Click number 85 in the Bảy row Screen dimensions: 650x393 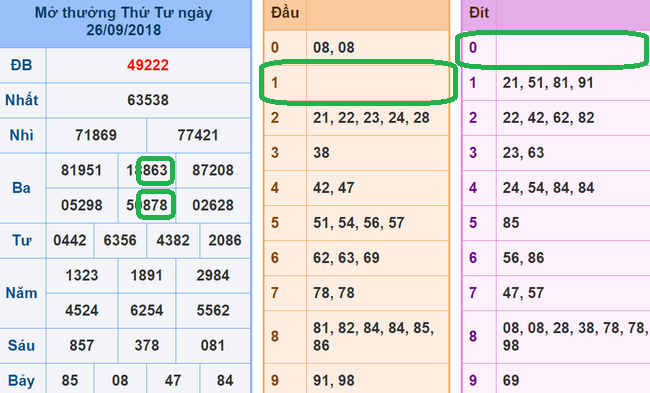[70, 381]
